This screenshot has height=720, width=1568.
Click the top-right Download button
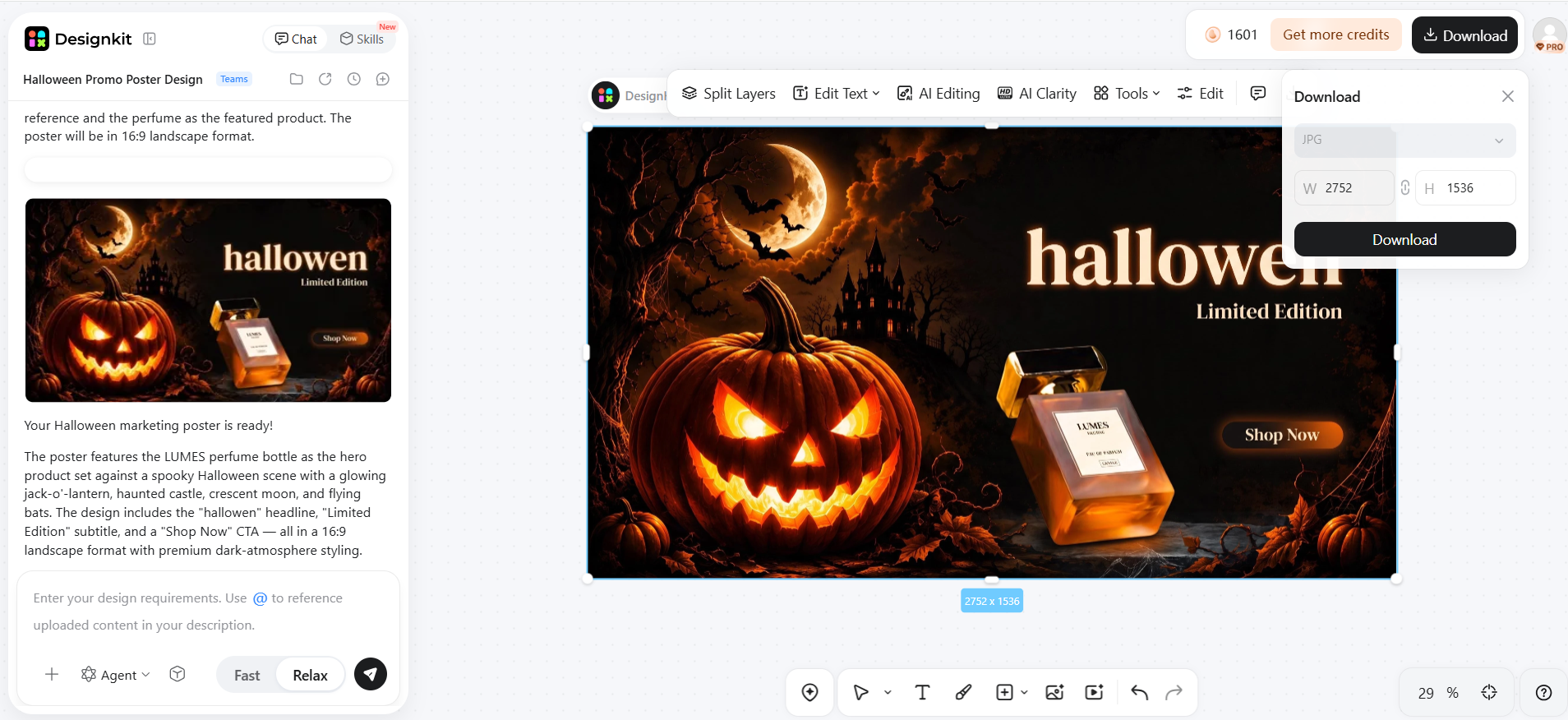1464,35
